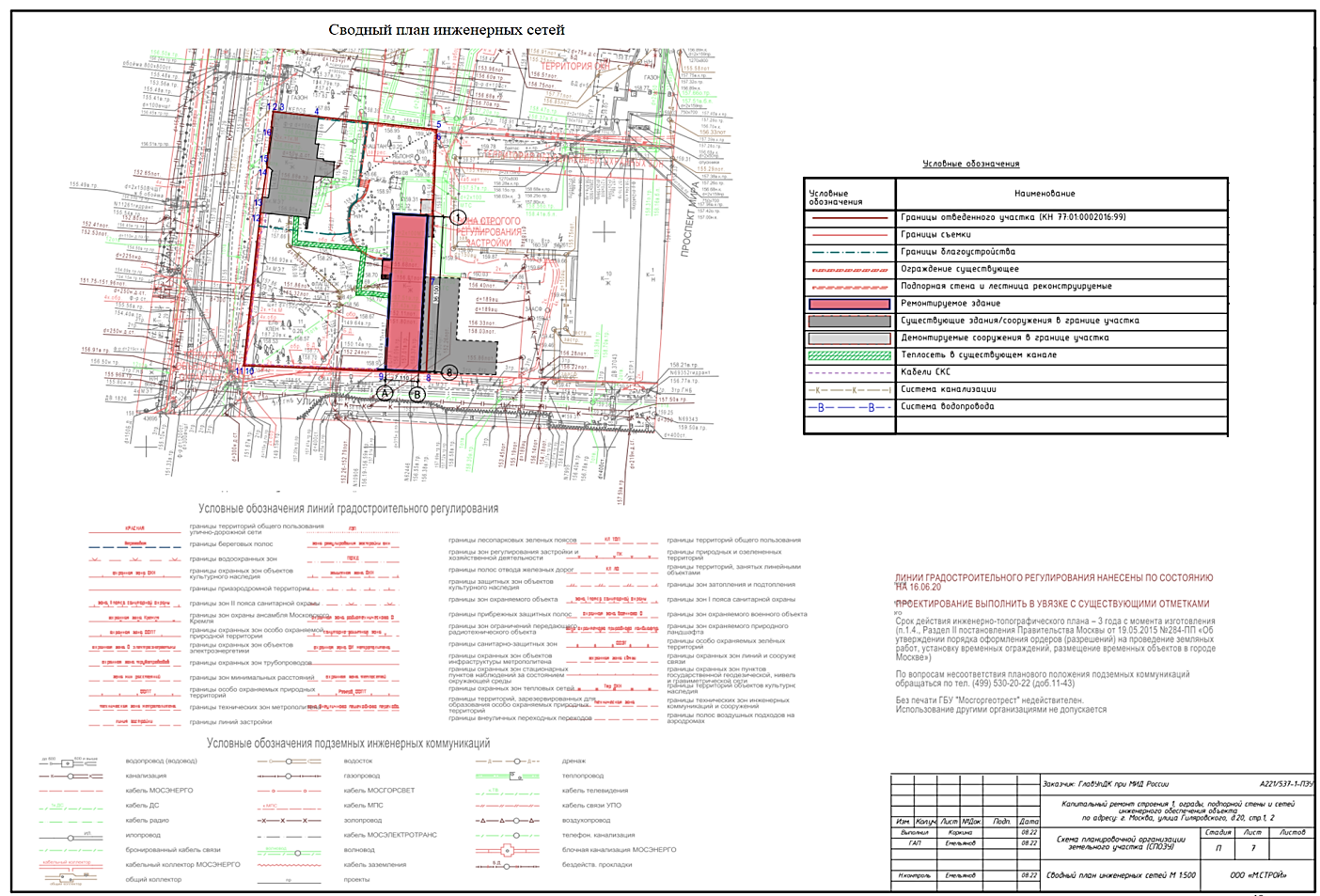1320x896 pixels.
Task: Click the "ПРОСПЕКТ МИРА" street label on map
Action: click(x=690, y=219)
